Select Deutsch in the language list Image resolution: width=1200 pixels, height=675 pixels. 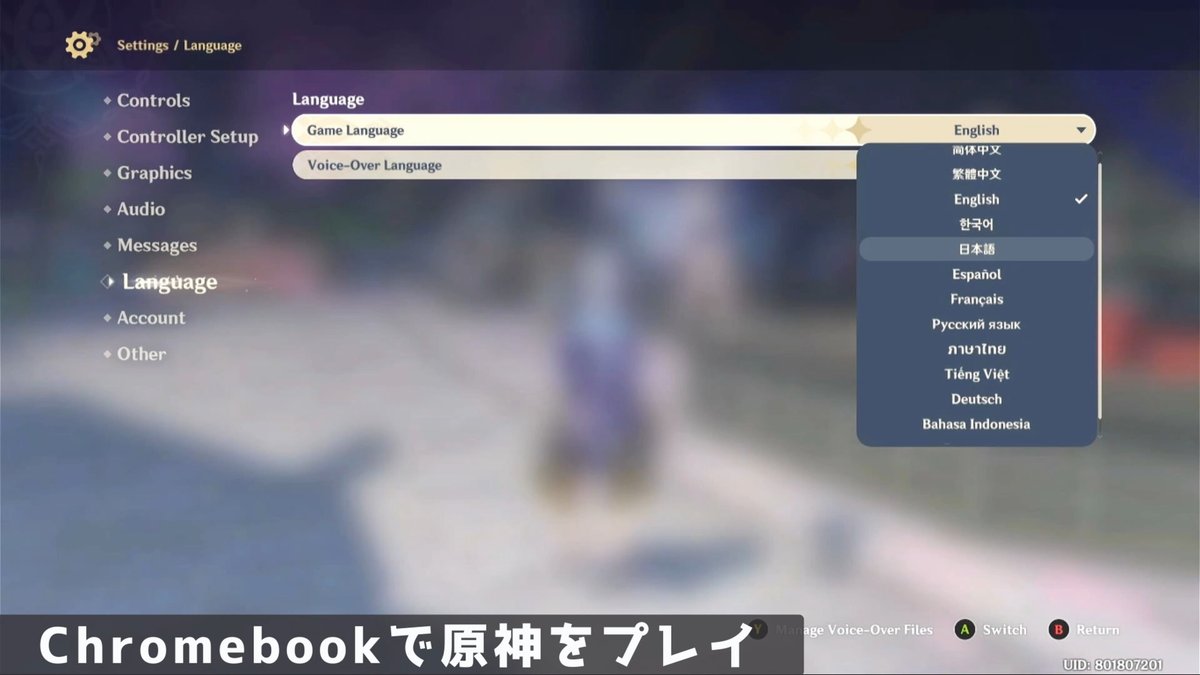click(976, 399)
